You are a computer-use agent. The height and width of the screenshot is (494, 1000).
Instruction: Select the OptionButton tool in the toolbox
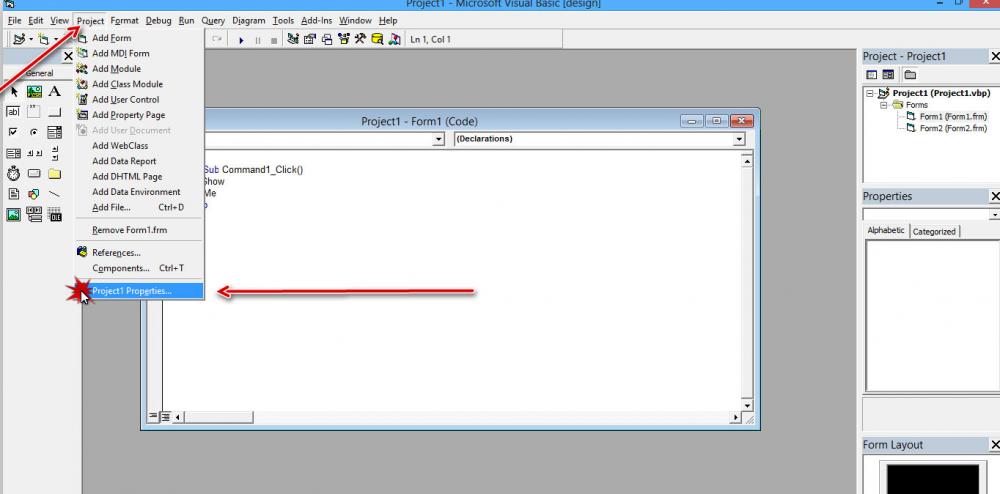(34, 133)
